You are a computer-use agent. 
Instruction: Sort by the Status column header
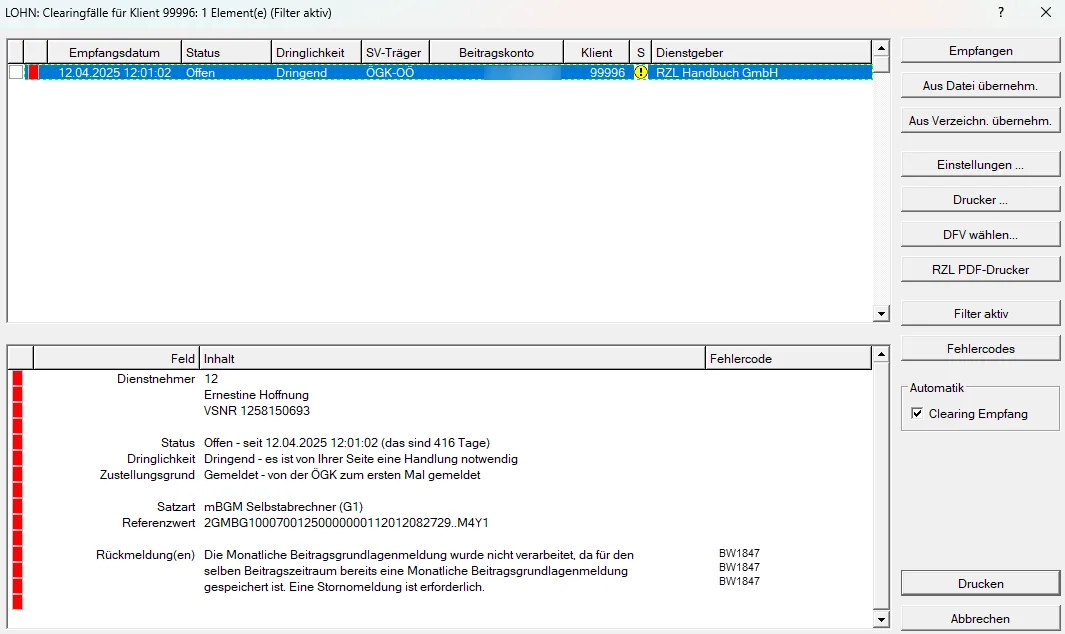click(226, 52)
